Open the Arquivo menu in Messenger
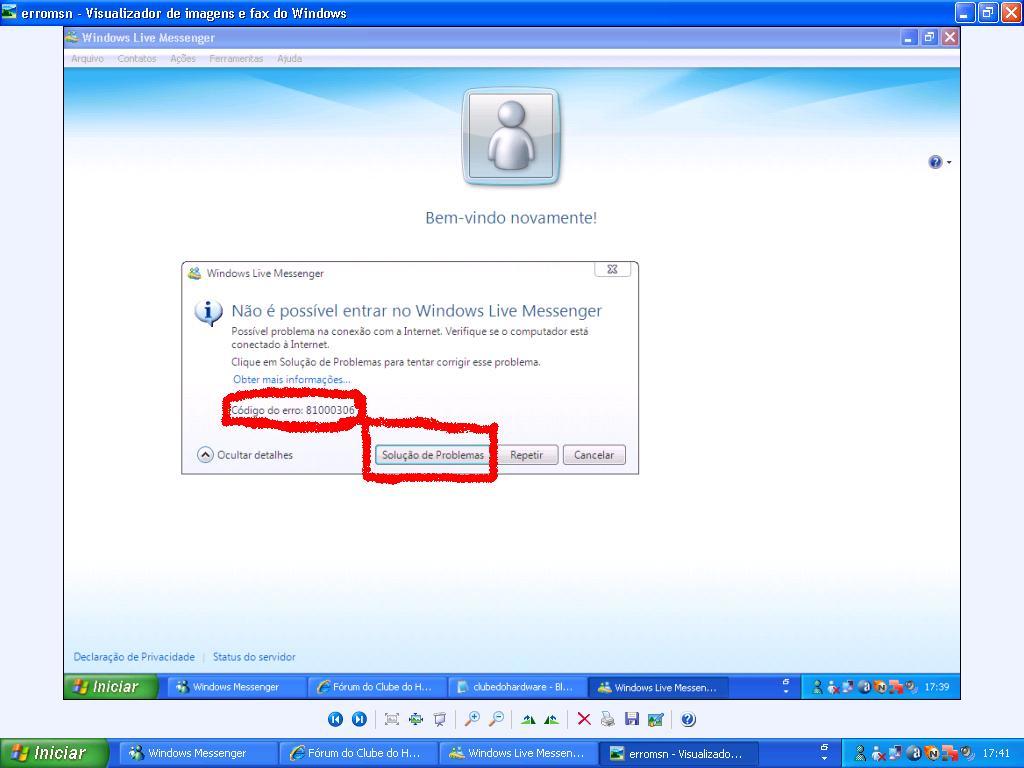 click(88, 58)
